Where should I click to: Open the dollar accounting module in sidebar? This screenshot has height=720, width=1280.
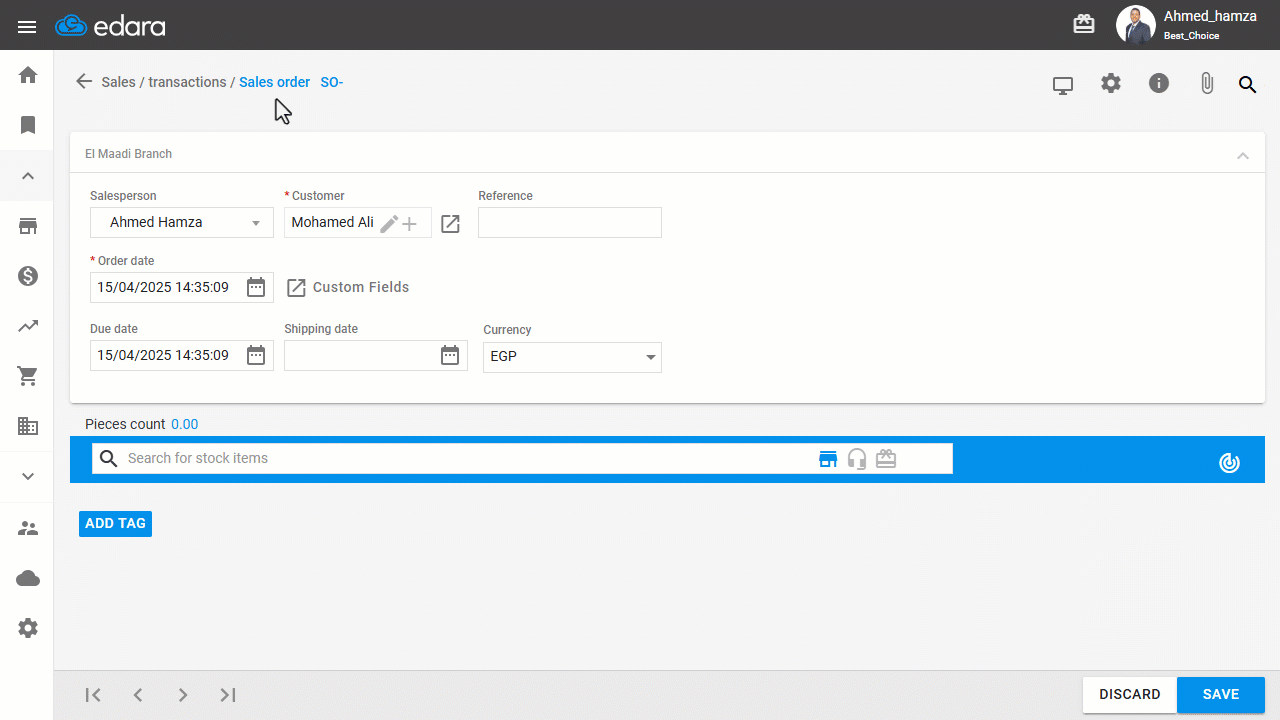(x=28, y=276)
